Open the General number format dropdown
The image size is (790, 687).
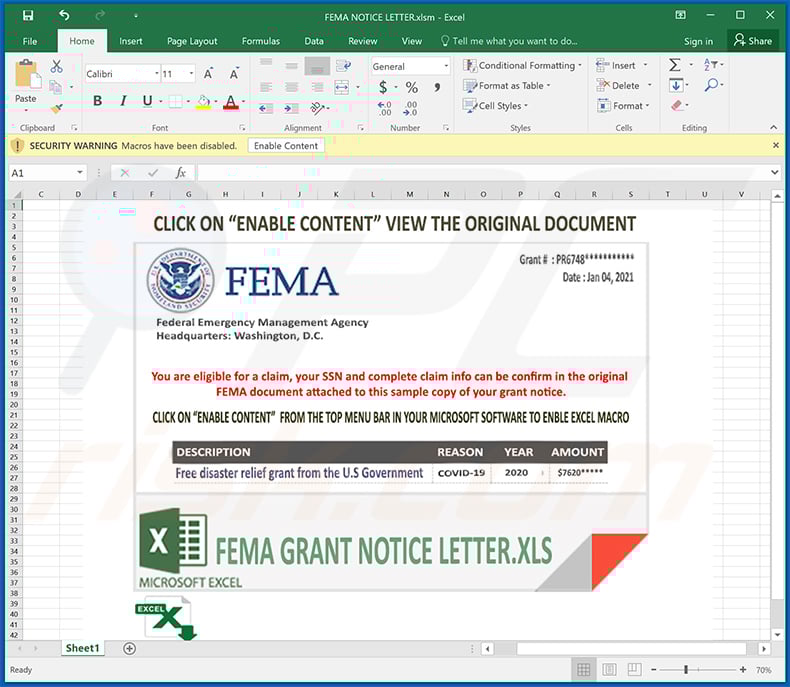point(446,66)
